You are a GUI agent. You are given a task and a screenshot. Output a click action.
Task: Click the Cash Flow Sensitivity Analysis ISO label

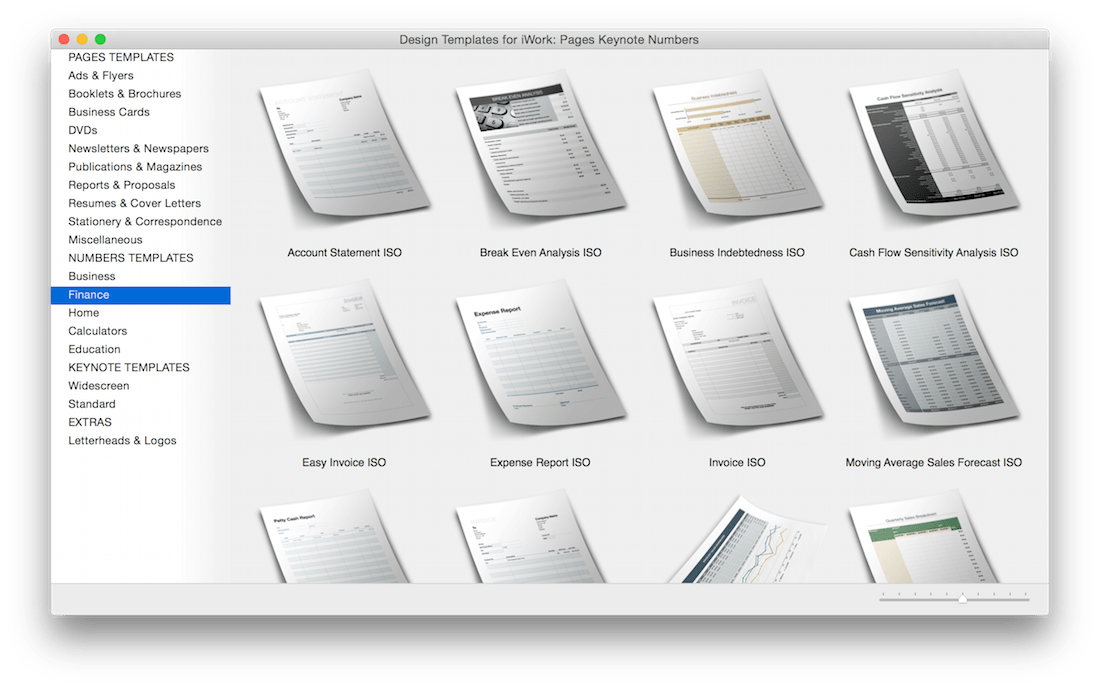pos(934,252)
